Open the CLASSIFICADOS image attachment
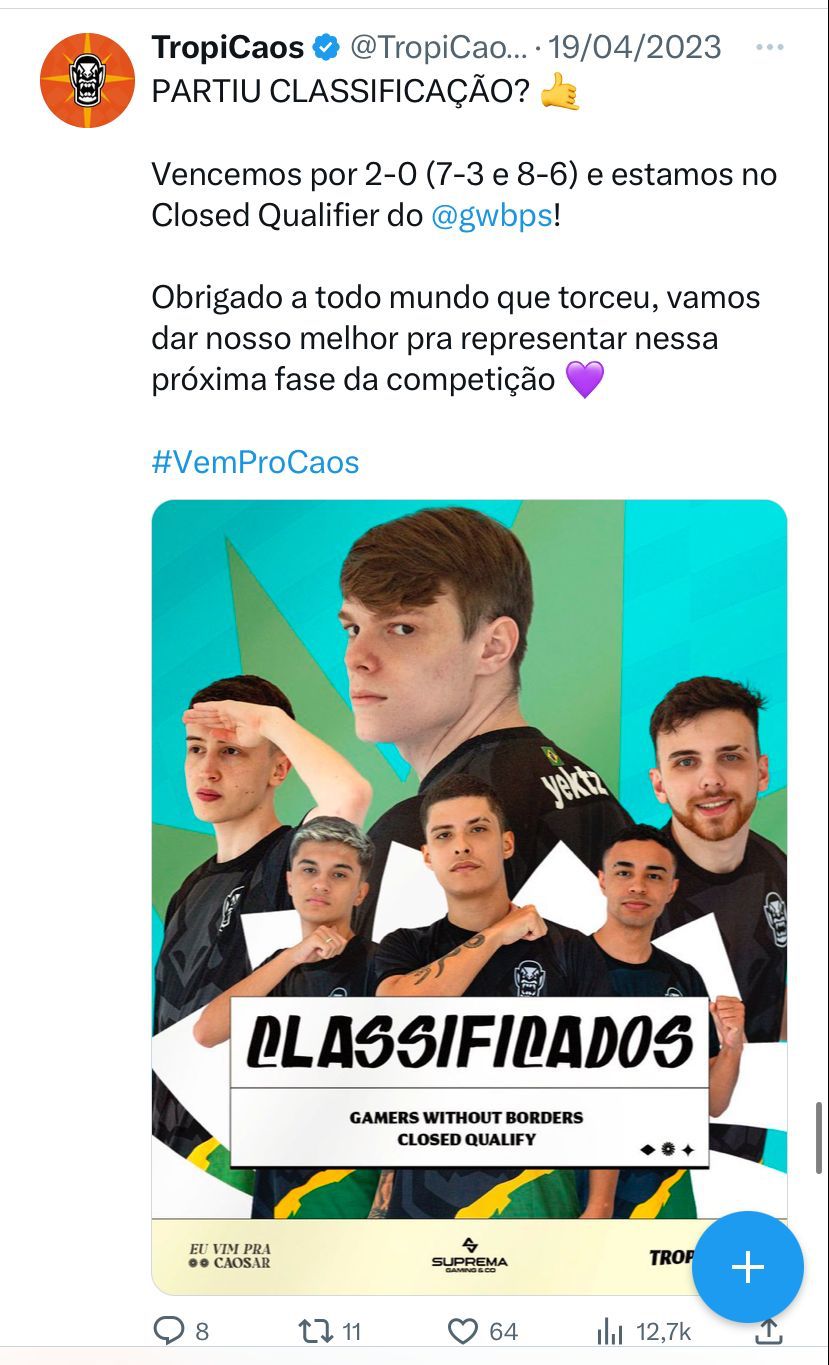The image size is (829, 1365). tap(469, 897)
